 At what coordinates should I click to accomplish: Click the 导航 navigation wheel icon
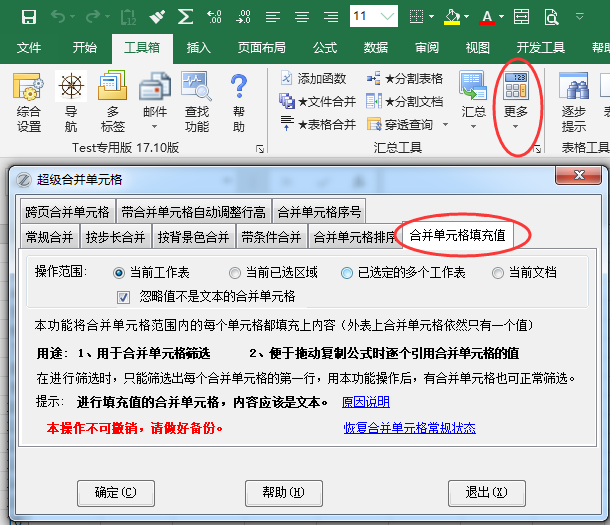pyautogui.click(x=71, y=103)
